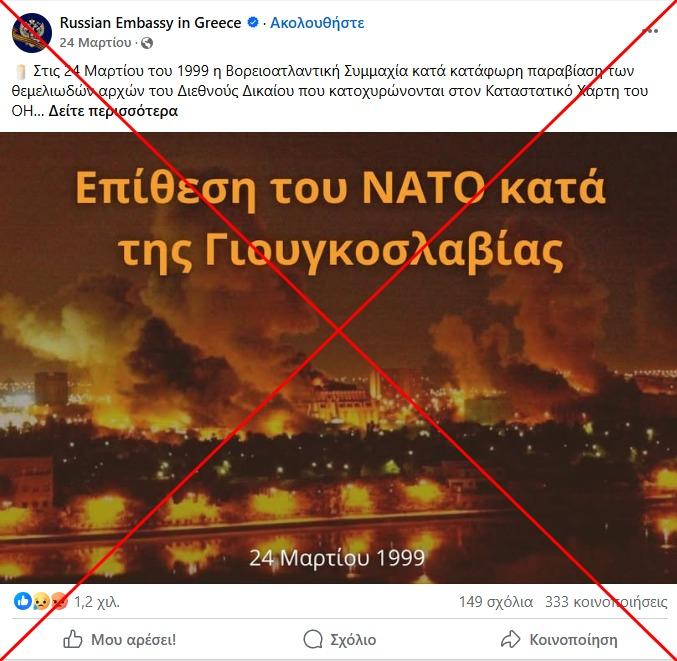
Task: Expand post text with Δείτε περισσότερα
Action: [113, 111]
